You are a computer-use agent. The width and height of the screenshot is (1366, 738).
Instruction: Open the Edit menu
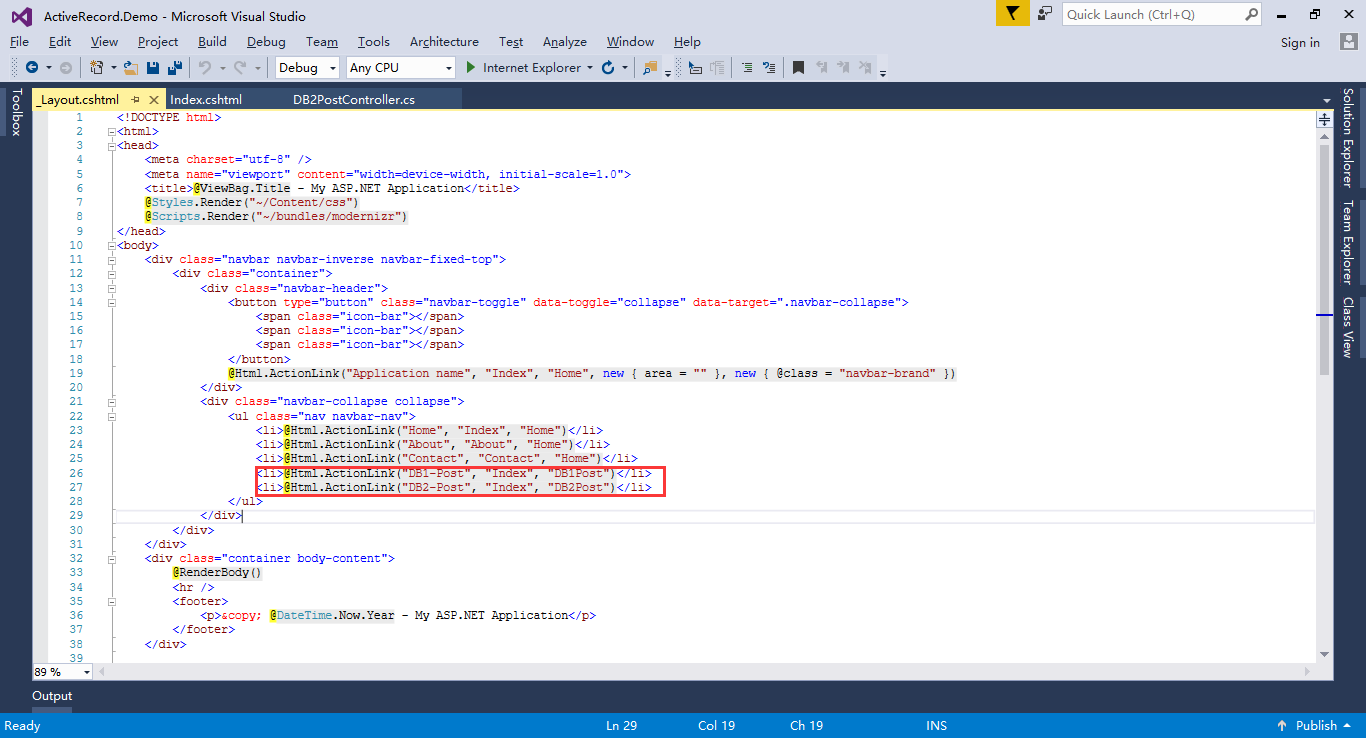click(x=60, y=42)
